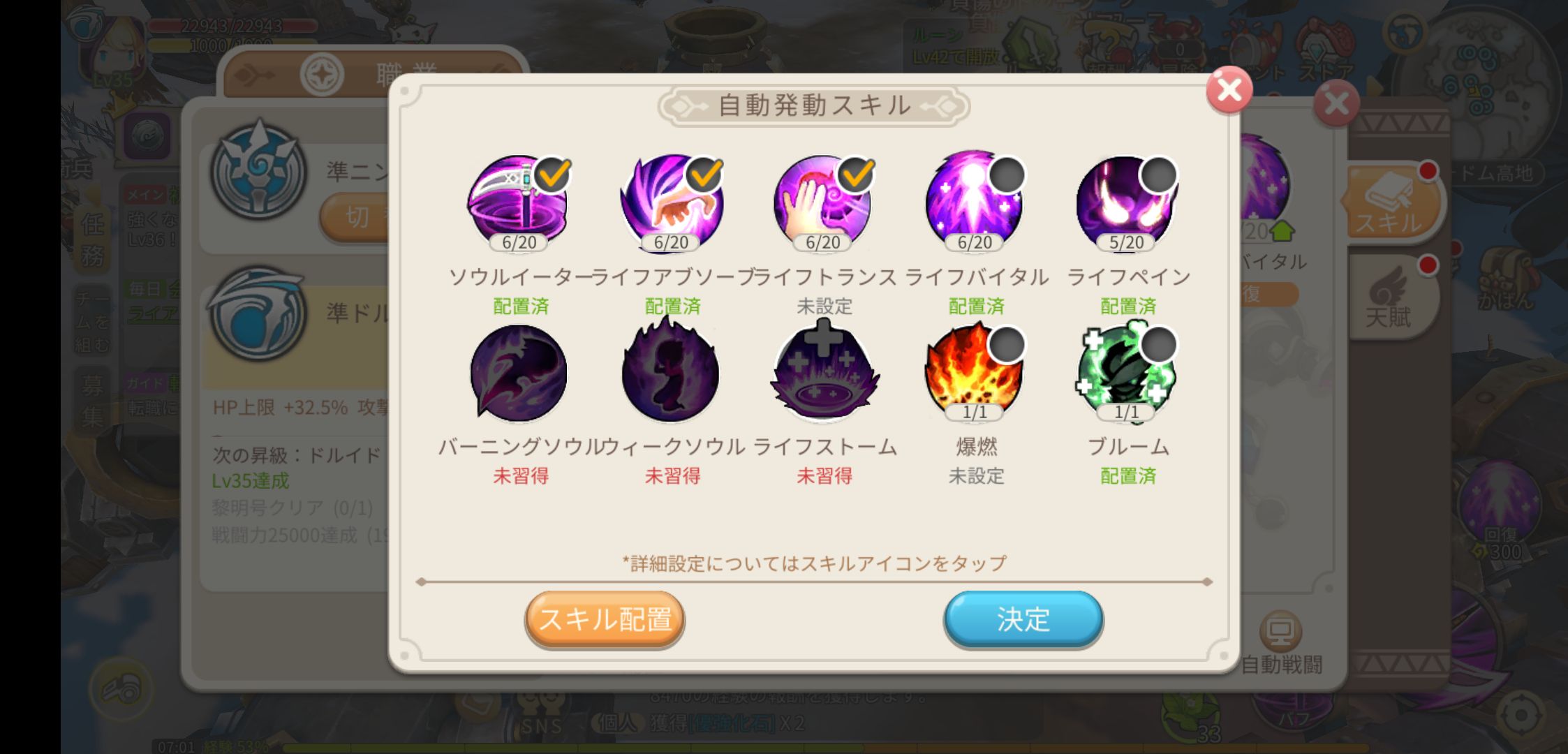Uncheck auto-cast for ソウルイーター

coord(552,175)
